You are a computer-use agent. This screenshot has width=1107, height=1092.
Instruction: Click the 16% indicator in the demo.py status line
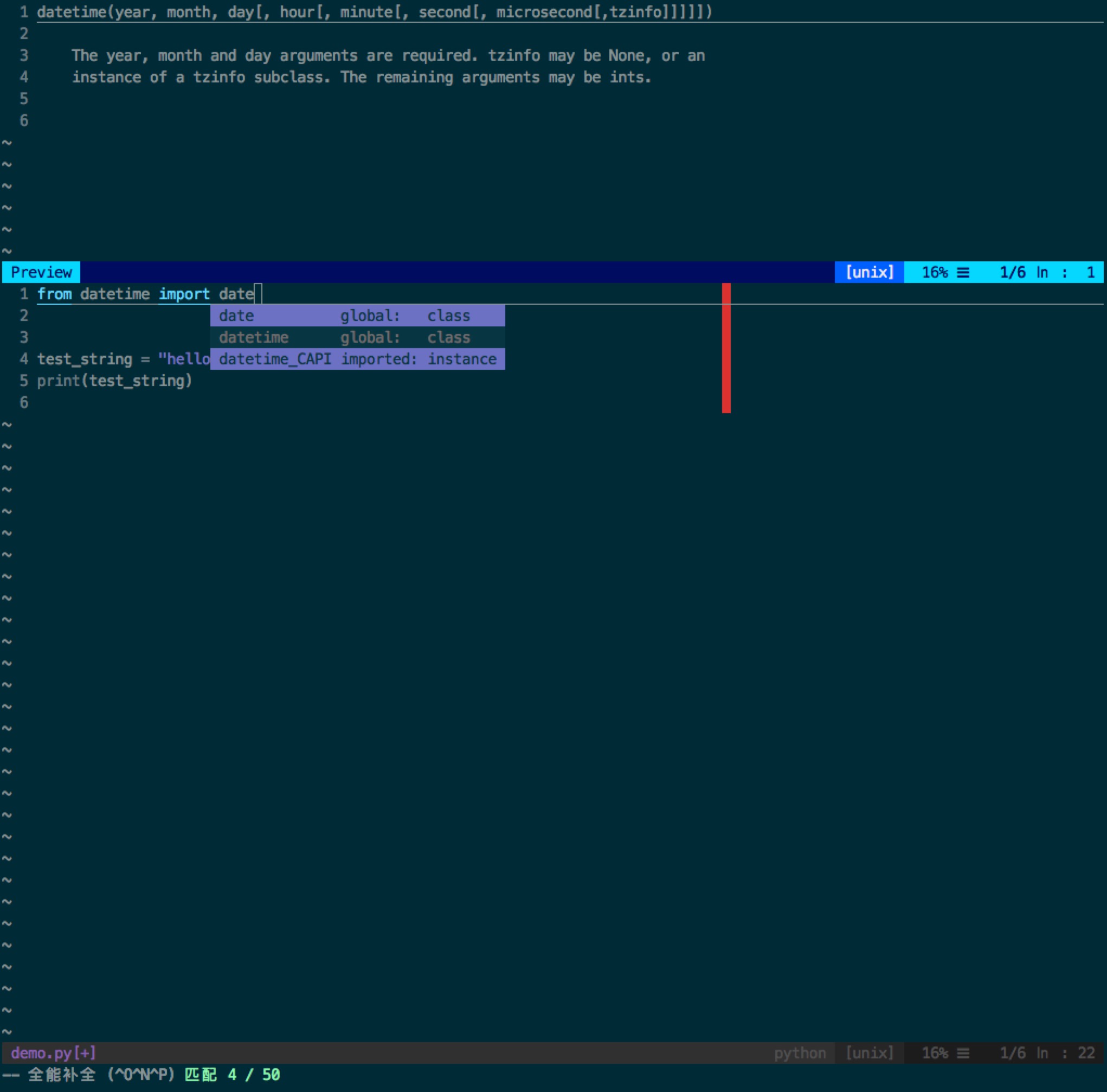click(935, 1053)
